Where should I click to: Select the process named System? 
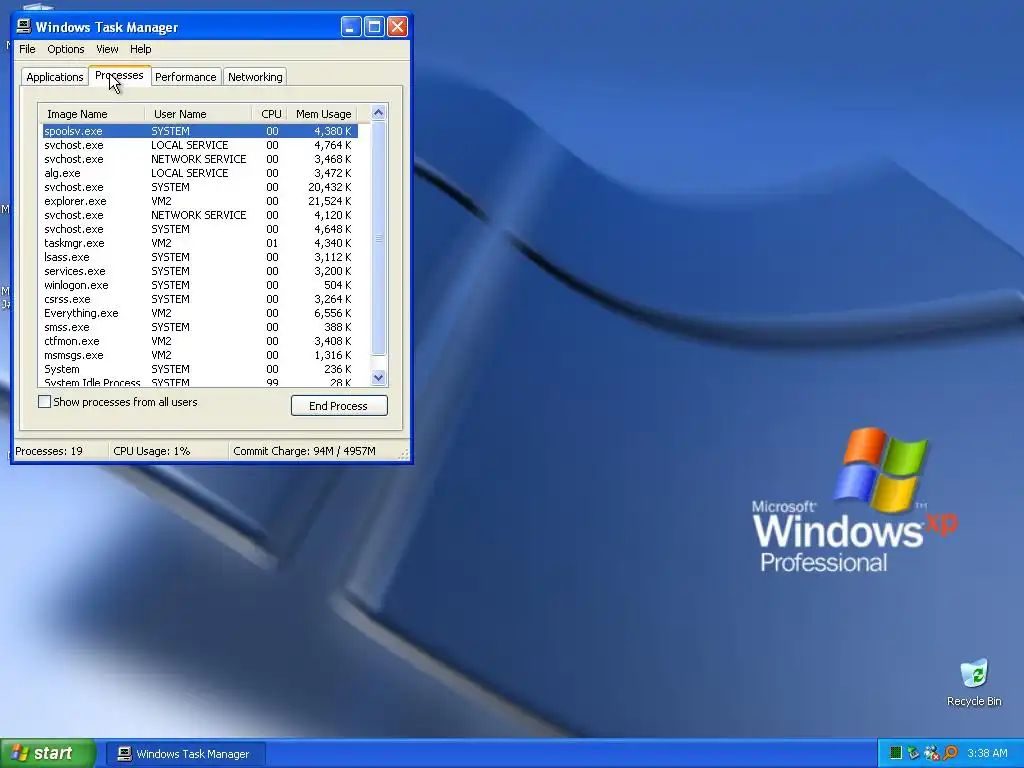pyautogui.click(x=200, y=369)
